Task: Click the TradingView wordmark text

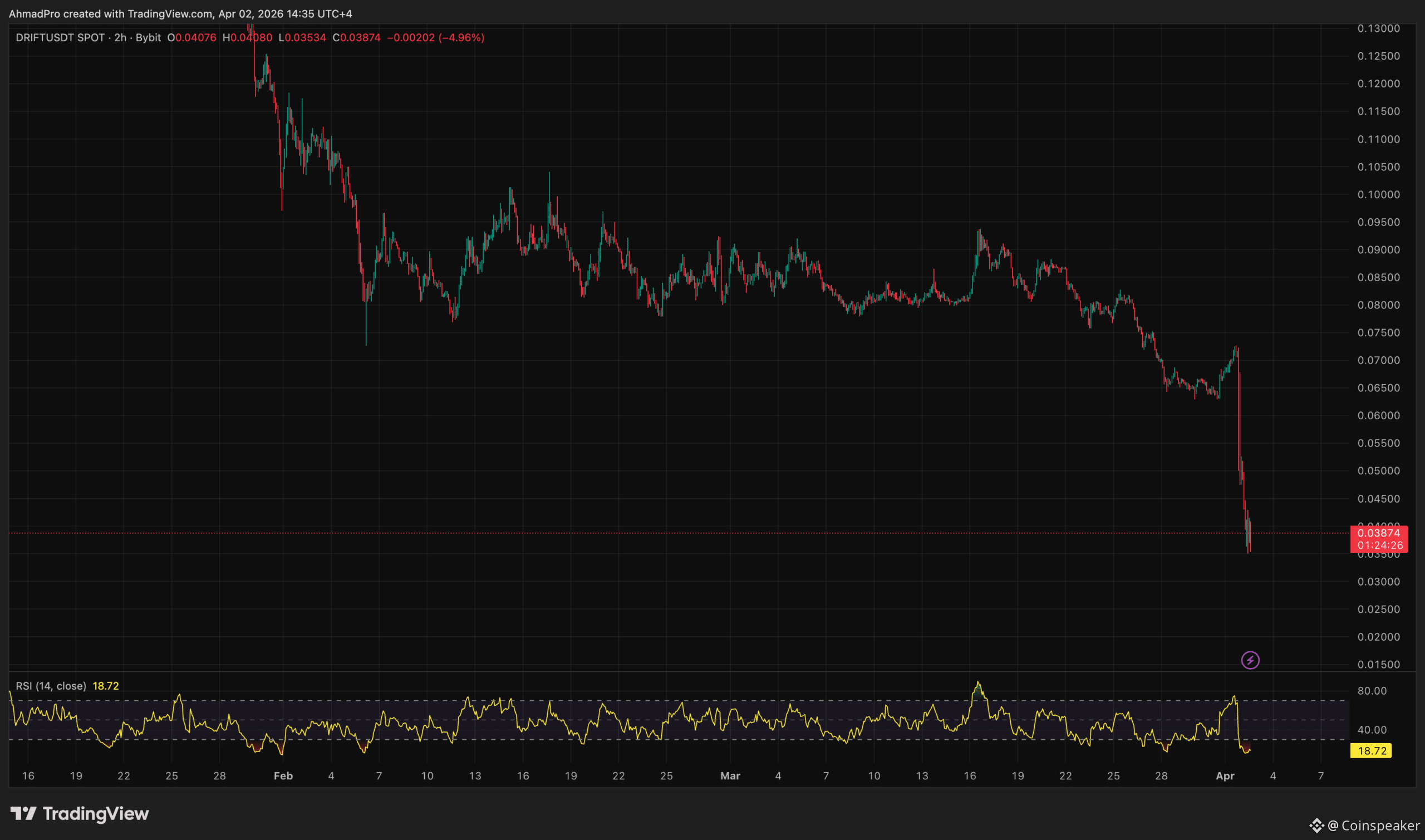Action: tap(96, 813)
